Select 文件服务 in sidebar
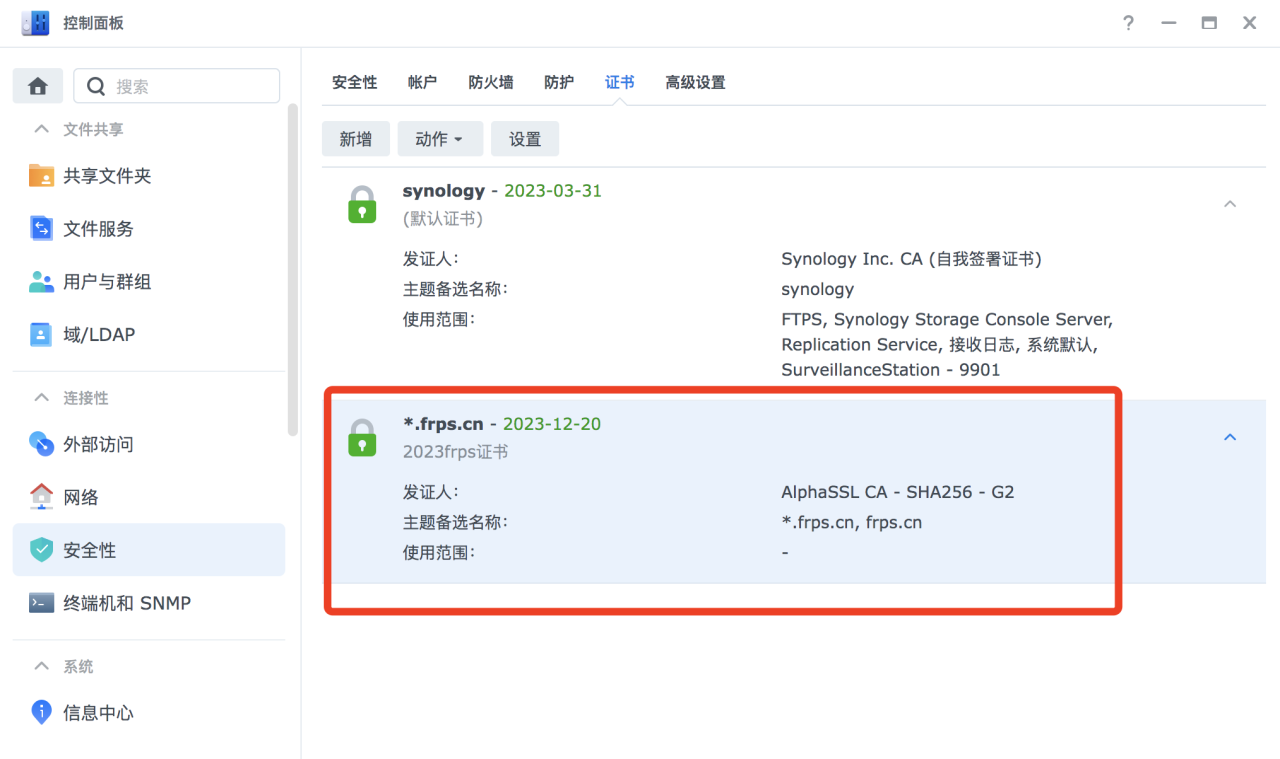Screen dimensions: 1280x759 click(x=149, y=229)
